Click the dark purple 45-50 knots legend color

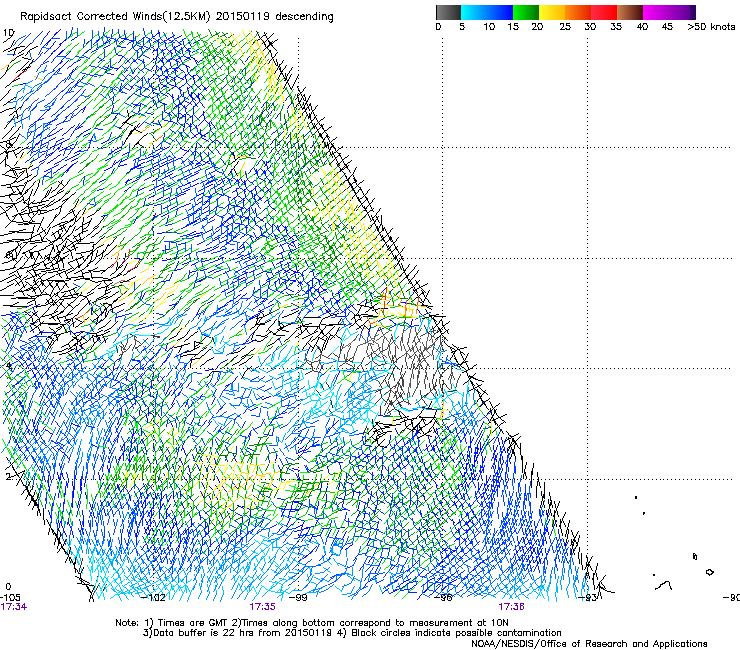tap(682, 12)
